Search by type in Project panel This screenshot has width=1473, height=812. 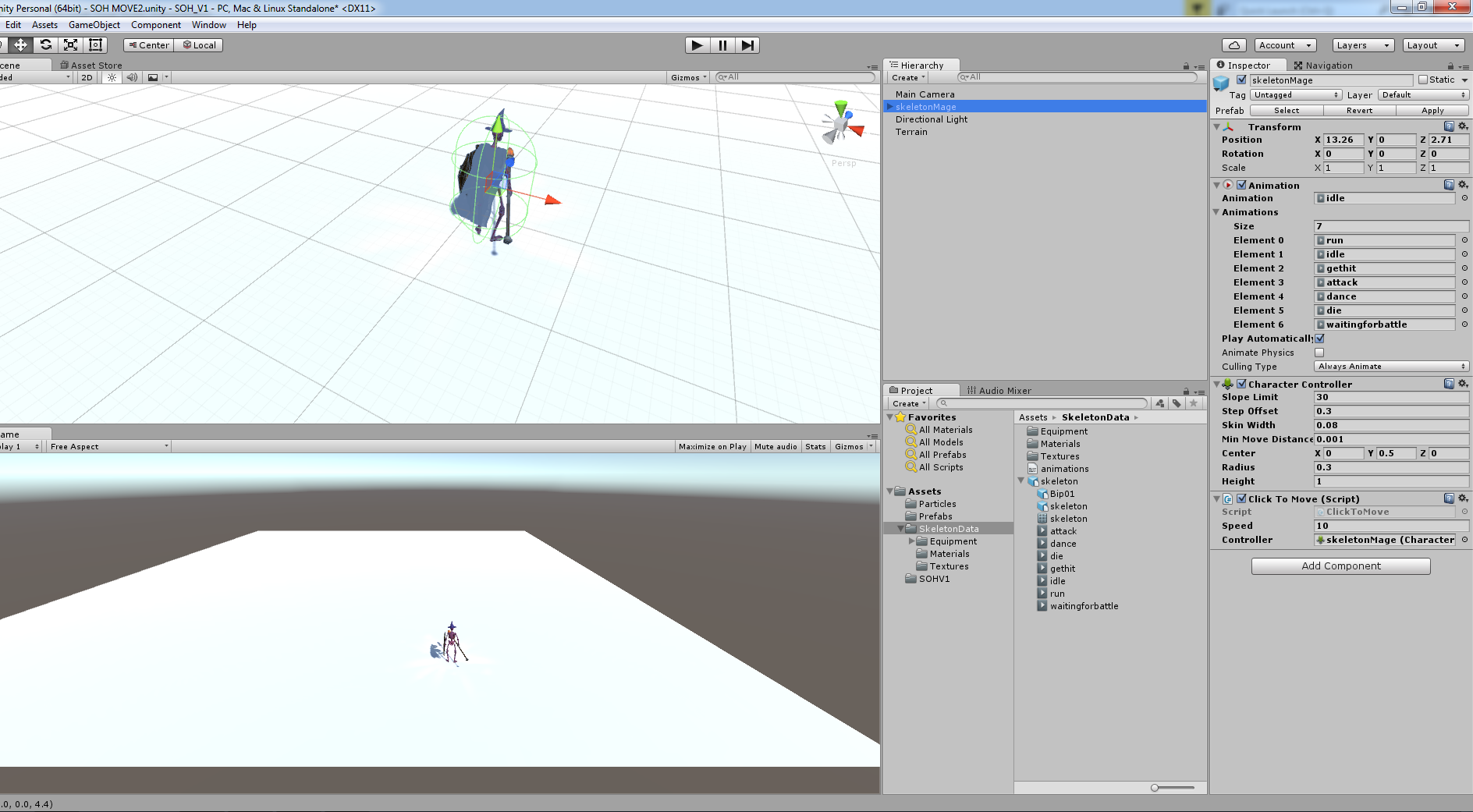(1160, 403)
